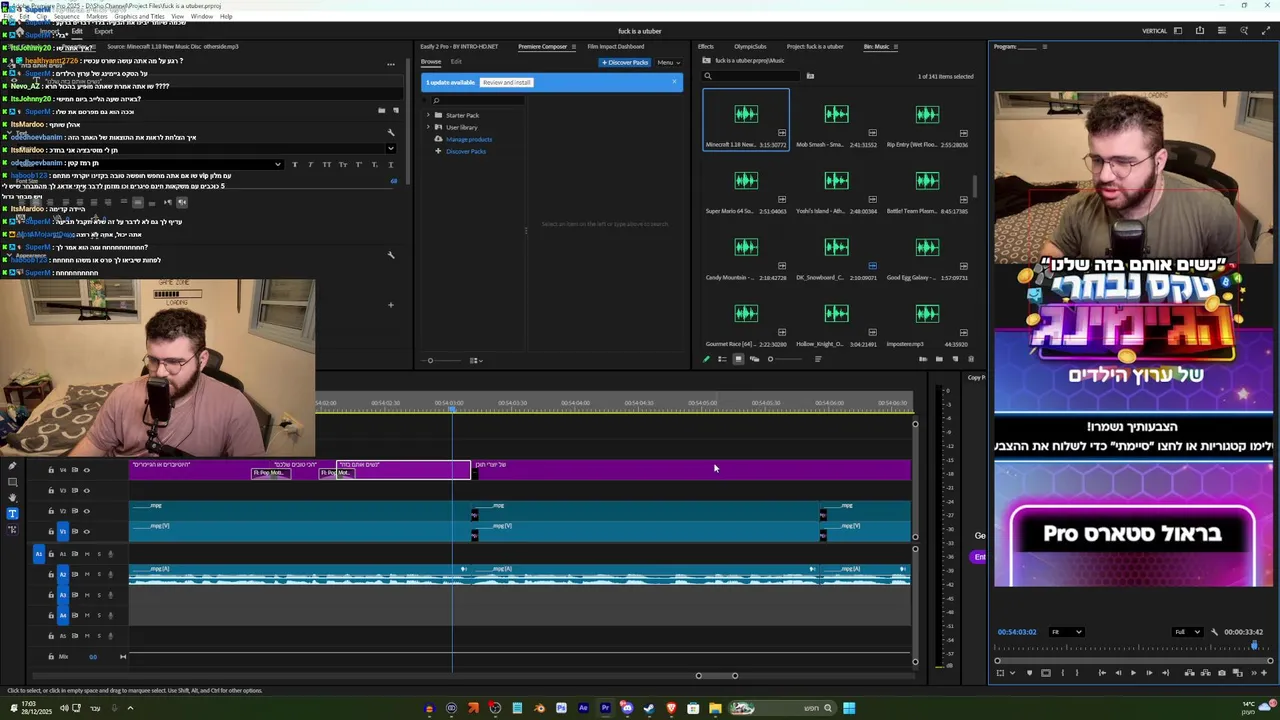This screenshot has width=1280, height=720.
Task: Delete selected item with Music bin trash icon
Action: (x=971, y=359)
